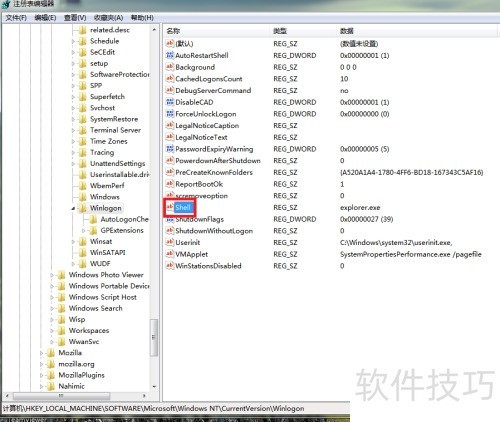The width and height of the screenshot is (500, 422).
Task: Select the AutoRestartShell DWORD icon
Action: pyautogui.click(x=170, y=55)
